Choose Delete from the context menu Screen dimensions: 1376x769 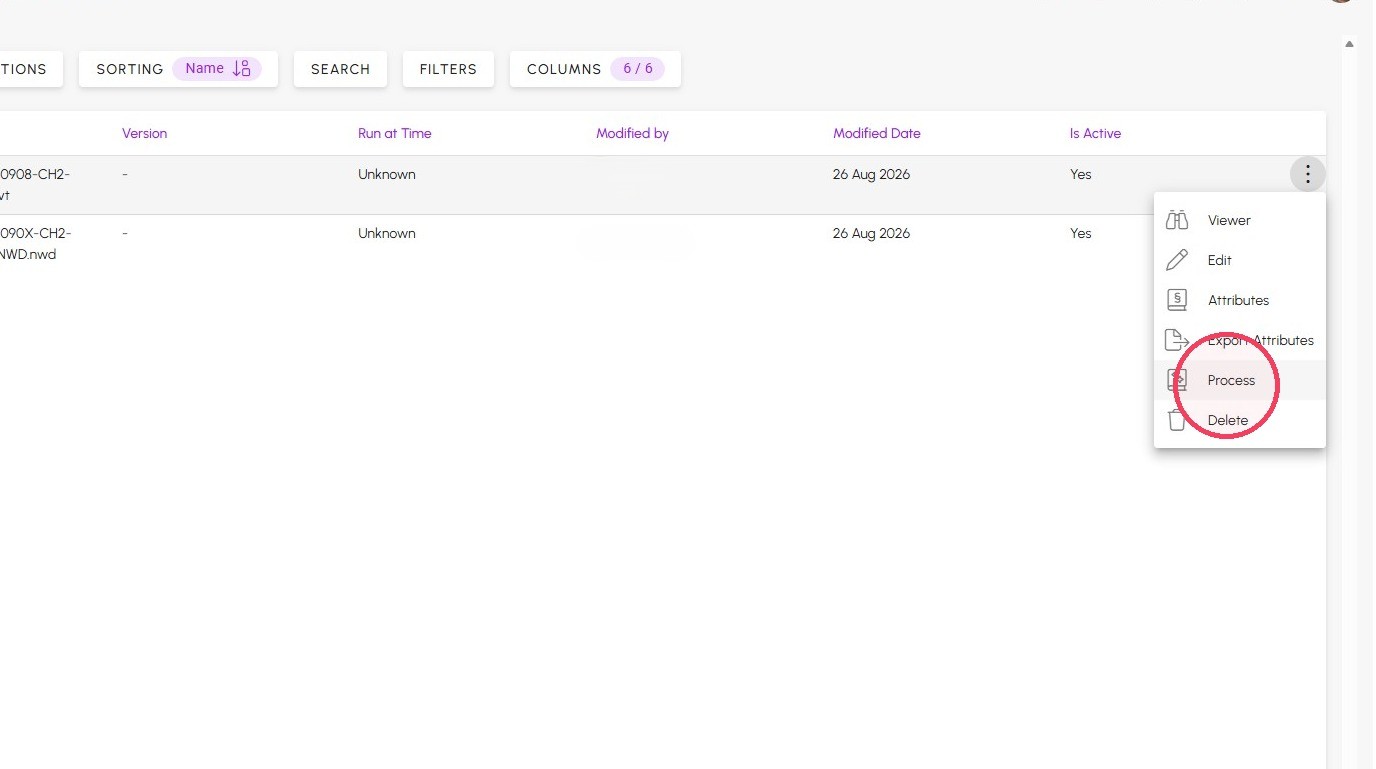coord(1240,420)
